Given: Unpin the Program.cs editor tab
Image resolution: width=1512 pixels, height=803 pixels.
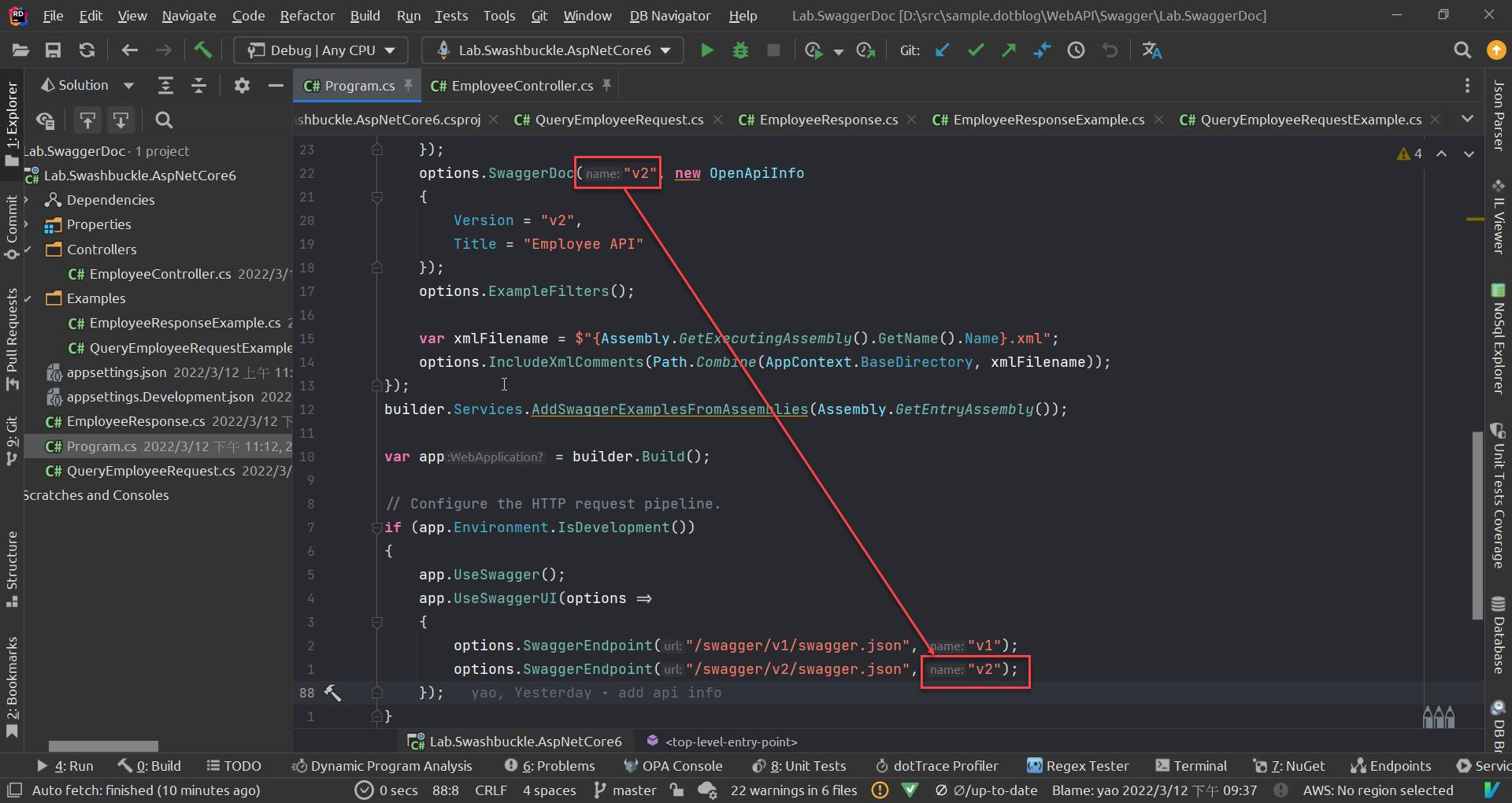Looking at the screenshot, I should [x=409, y=85].
